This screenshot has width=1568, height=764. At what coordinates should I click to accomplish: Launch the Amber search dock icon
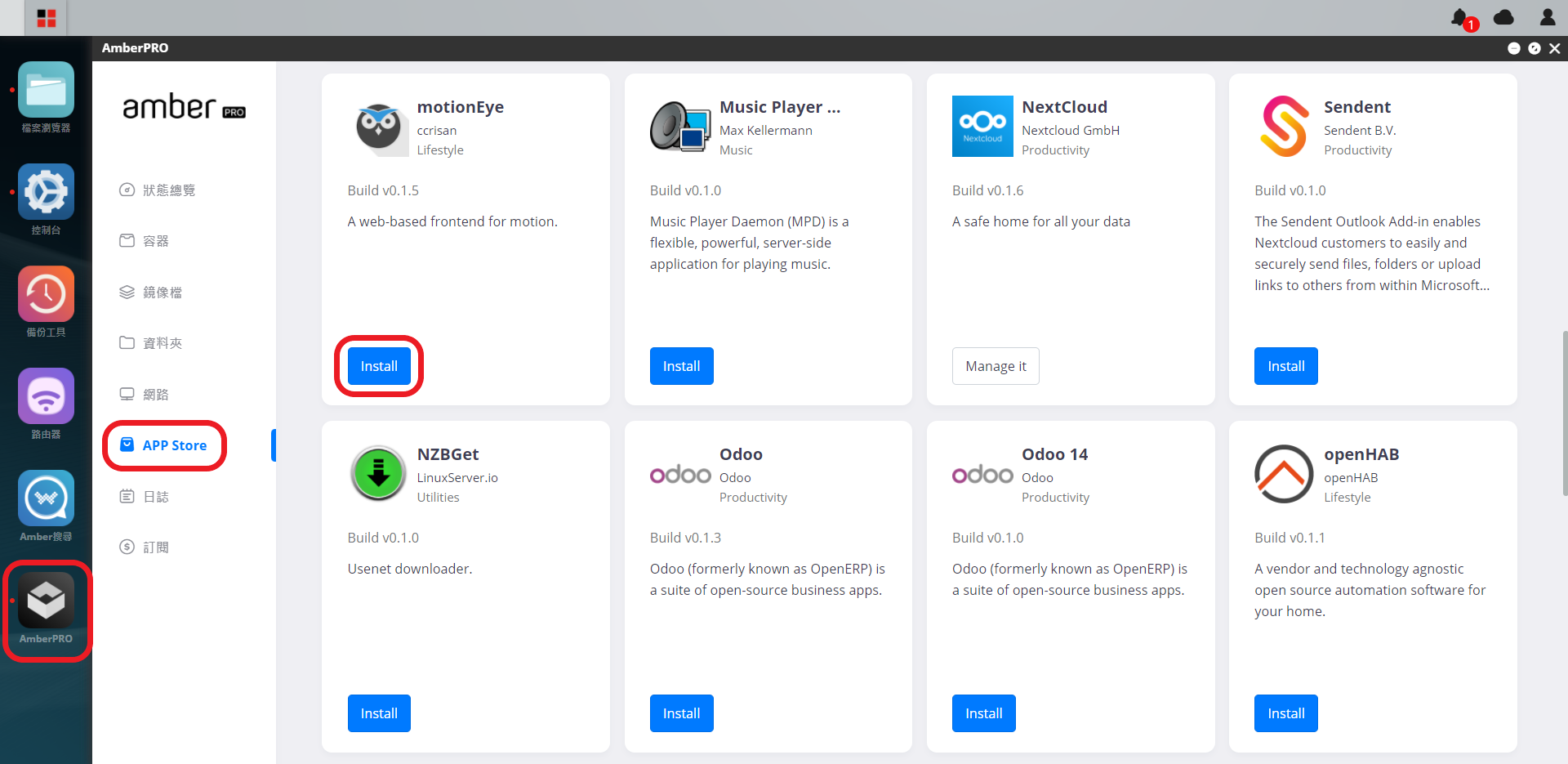[46, 498]
